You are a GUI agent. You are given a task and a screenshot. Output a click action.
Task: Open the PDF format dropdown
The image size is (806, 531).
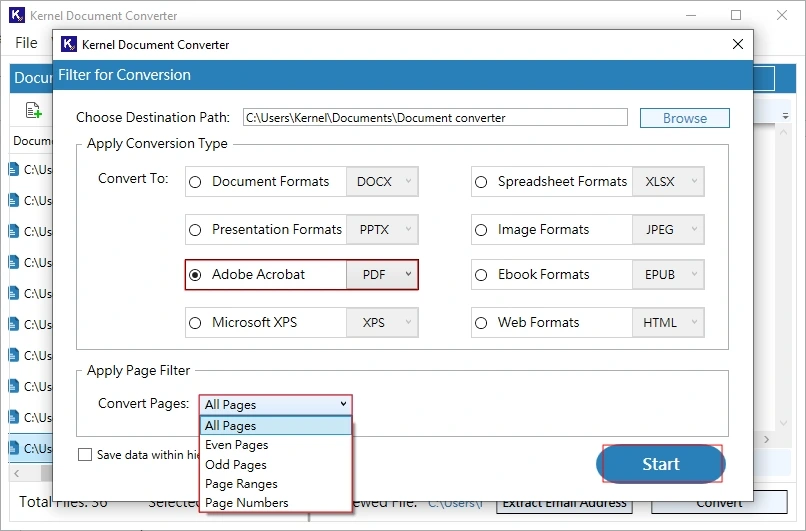tap(382, 274)
